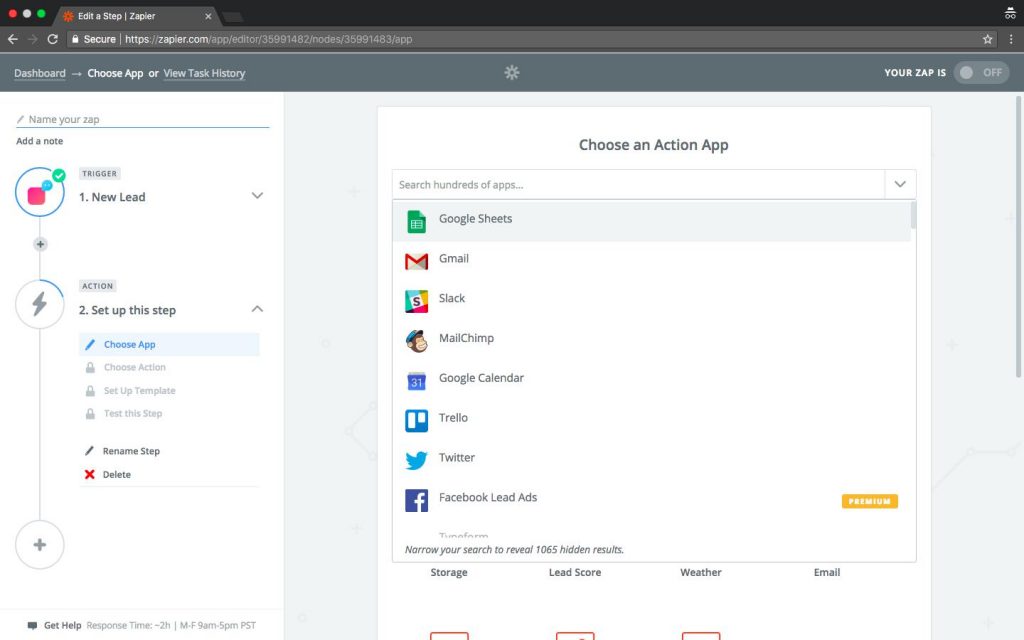The image size is (1024, 640).
Task: Click the chat bubble Get Help icon
Action: click(32, 626)
